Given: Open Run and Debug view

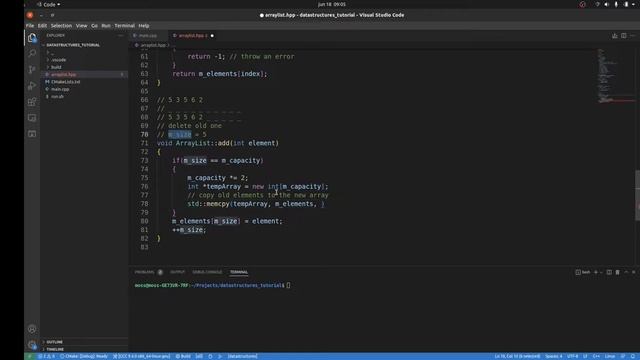Looking at the screenshot, I should [32, 86].
